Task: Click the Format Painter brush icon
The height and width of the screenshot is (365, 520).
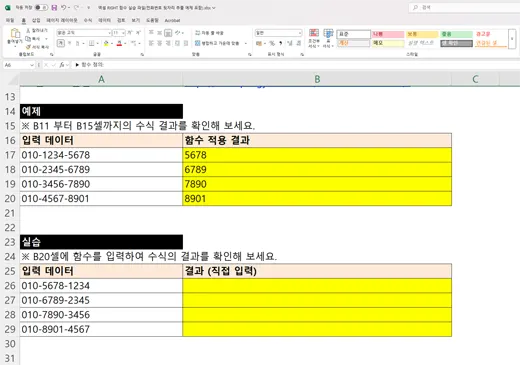Action: [x=28, y=47]
